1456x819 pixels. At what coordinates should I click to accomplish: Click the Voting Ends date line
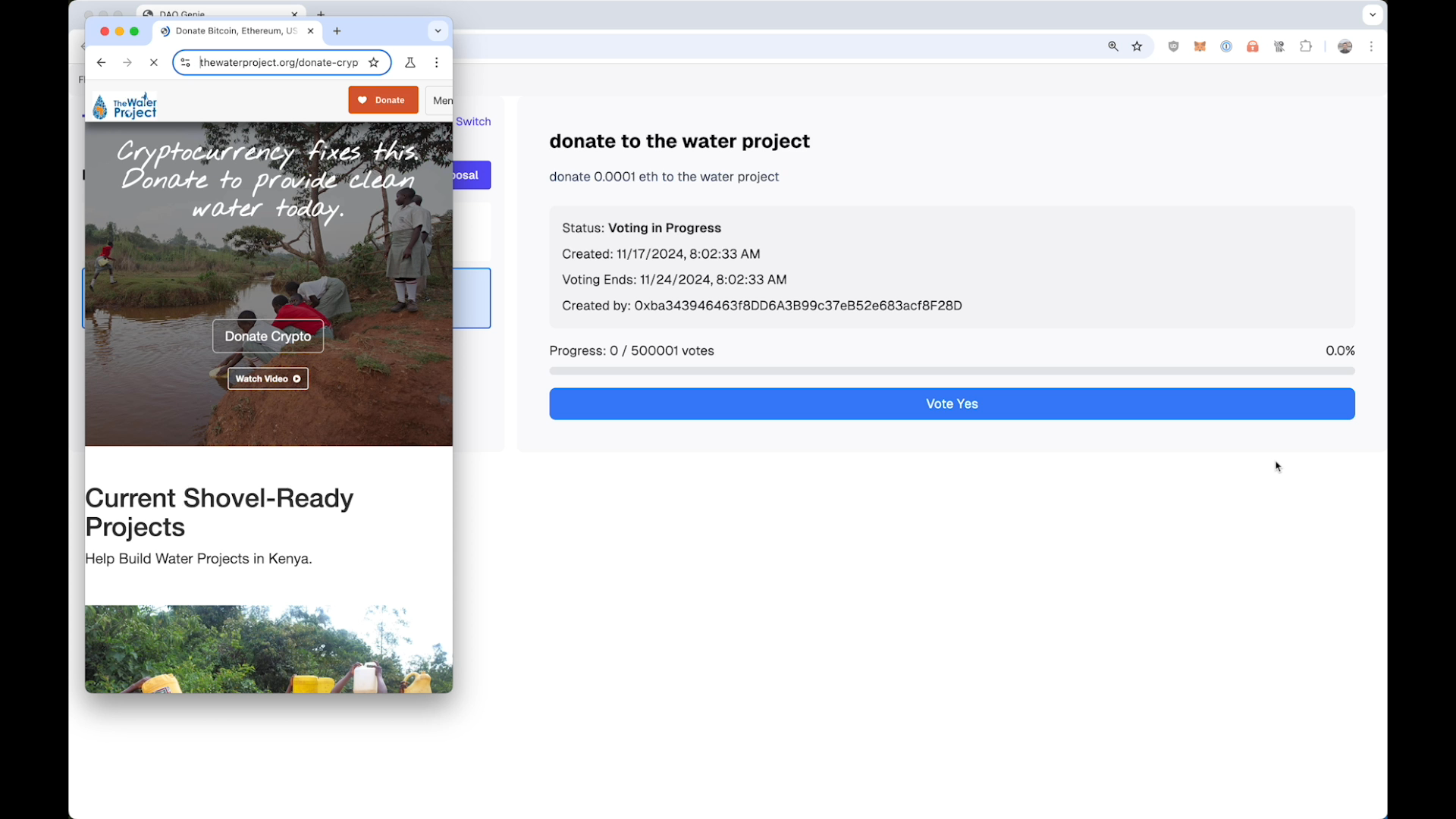pos(674,279)
